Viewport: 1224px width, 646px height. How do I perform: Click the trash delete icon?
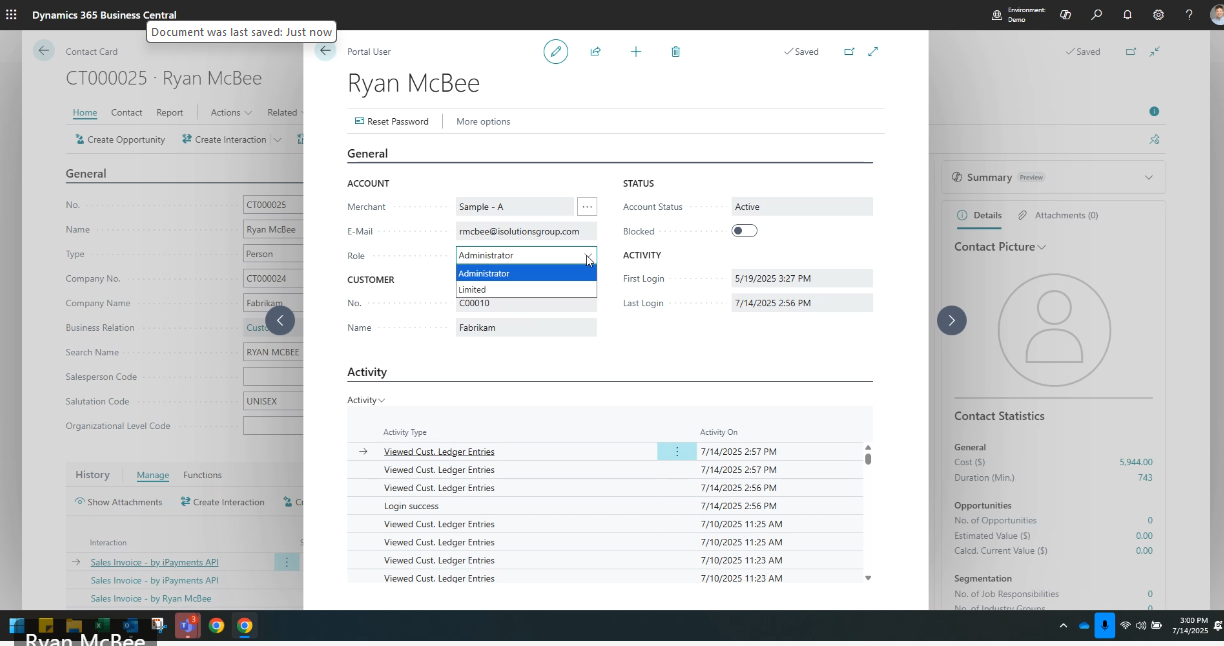(x=676, y=52)
